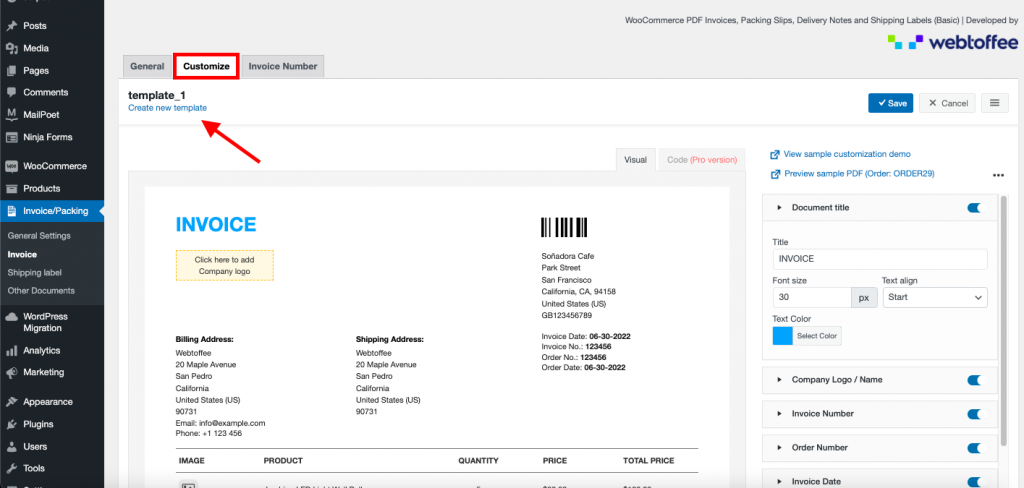Open the Posts pin icon in sidebar
The width and height of the screenshot is (1024, 488).
(11, 25)
